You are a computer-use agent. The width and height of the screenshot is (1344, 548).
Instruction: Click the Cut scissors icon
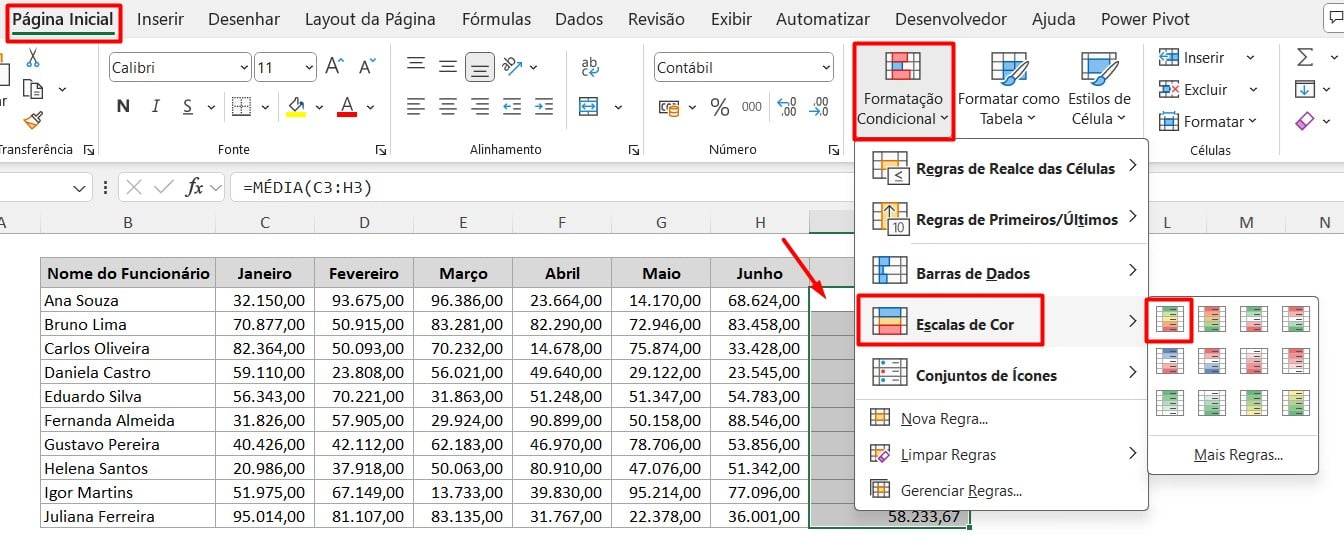click(x=33, y=59)
